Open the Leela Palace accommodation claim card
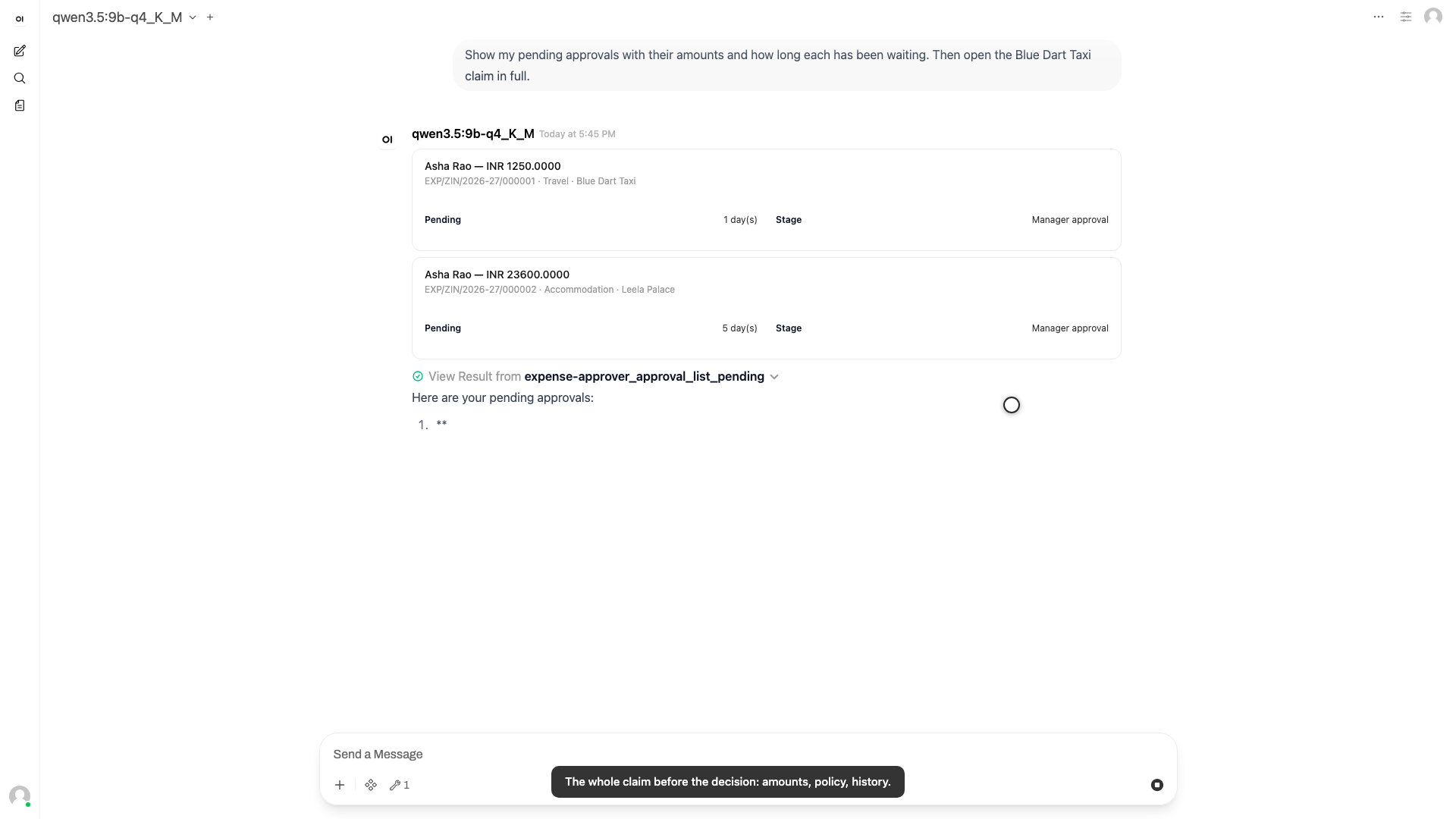This screenshot has width=1456, height=819. pyautogui.click(x=766, y=308)
